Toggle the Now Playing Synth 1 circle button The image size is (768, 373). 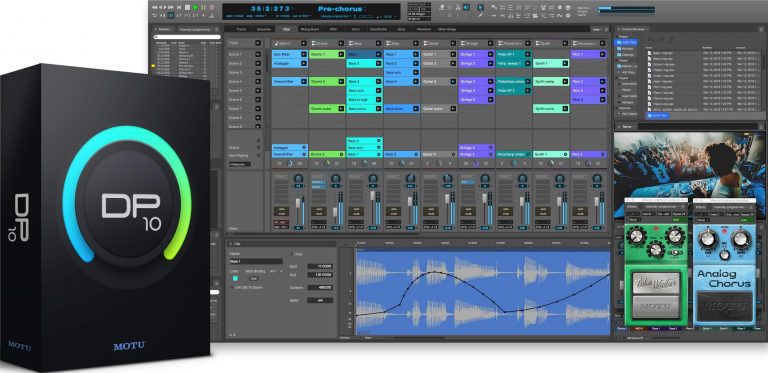click(565, 154)
